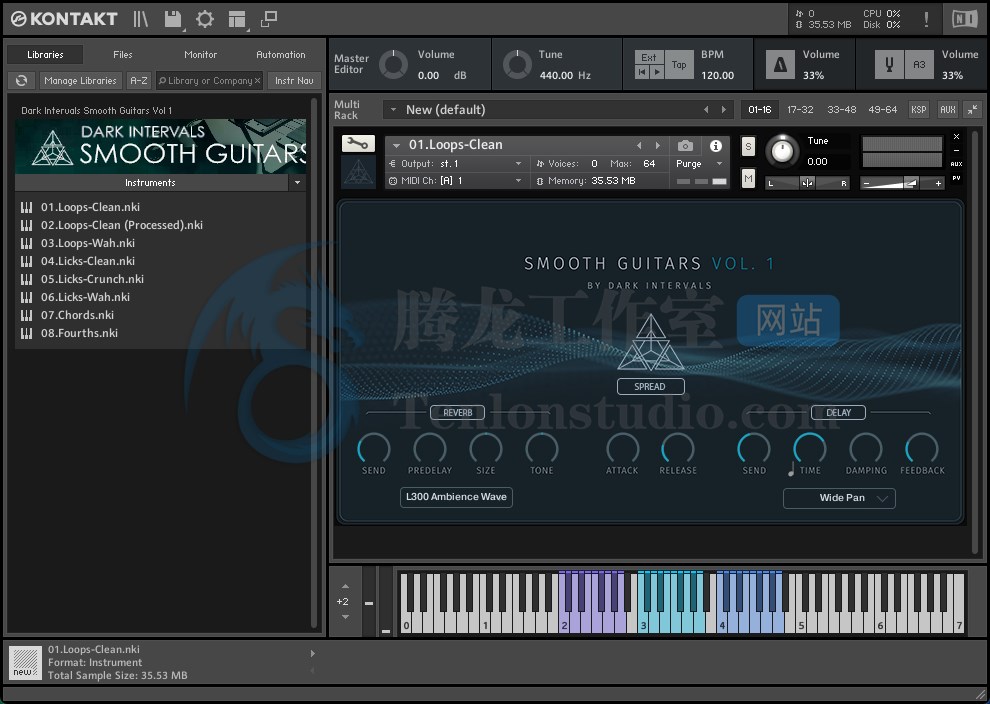Image resolution: width=990 pixels, height=704 pixels.
Task: Open L300 Ambience Wave reverb selector
Action: point(456,497)
